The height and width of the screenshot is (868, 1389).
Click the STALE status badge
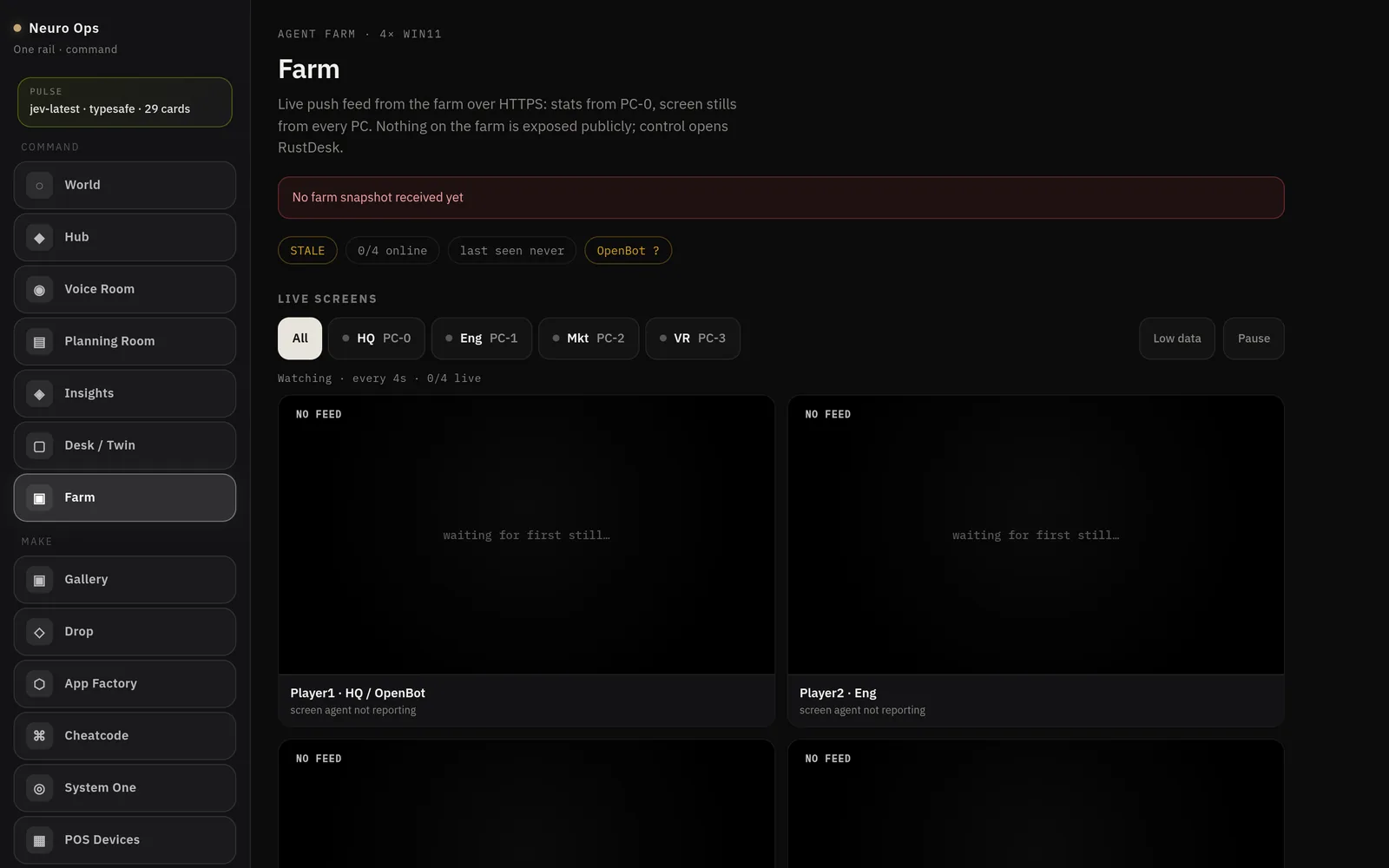click(307, 251)
